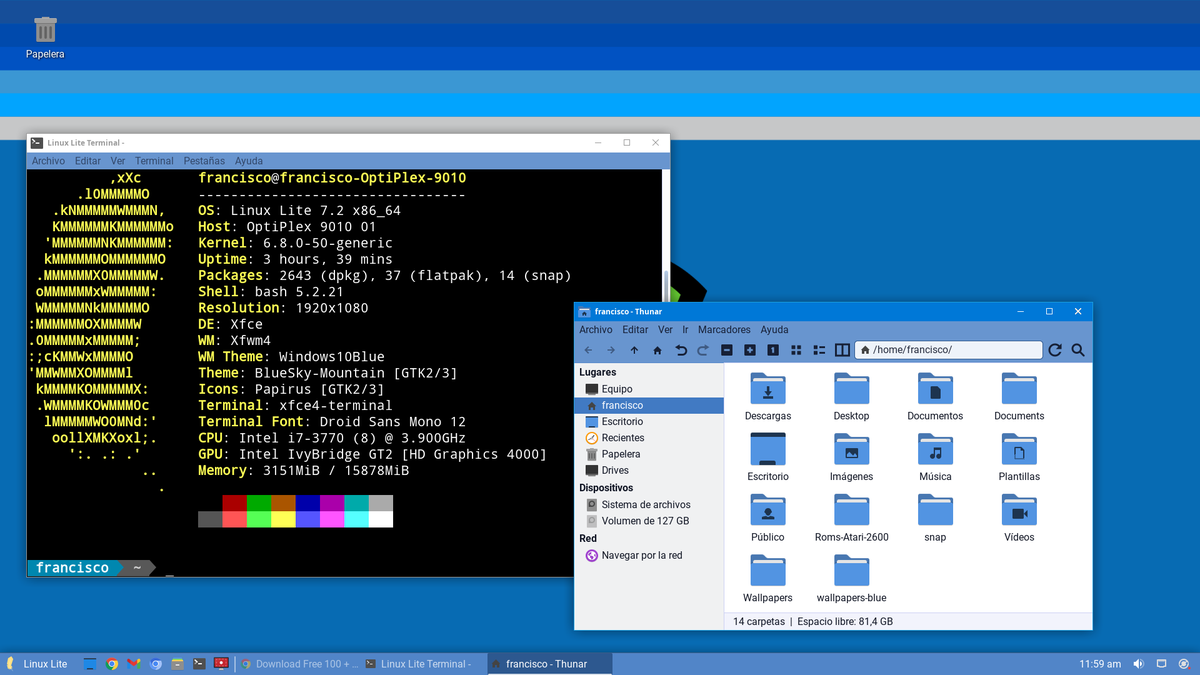Select francisco in Thunar sidebar

[x=649, y=405]
